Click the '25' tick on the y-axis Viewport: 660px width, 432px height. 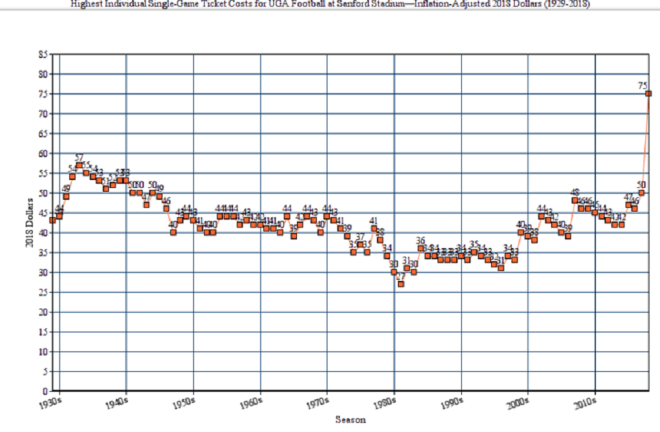(43, 292)
